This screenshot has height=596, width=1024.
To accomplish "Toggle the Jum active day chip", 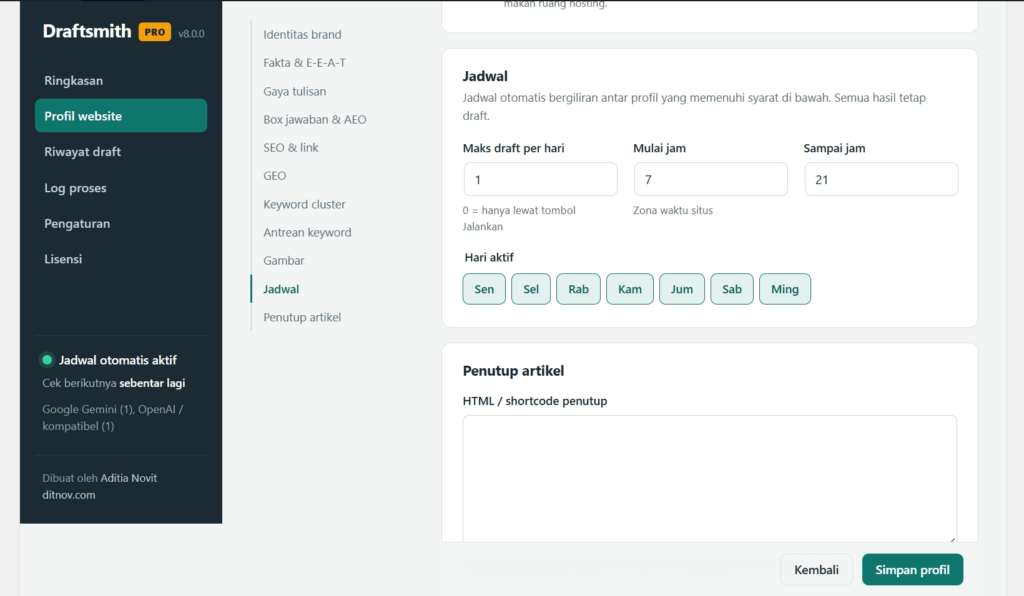I will [682, 289].
